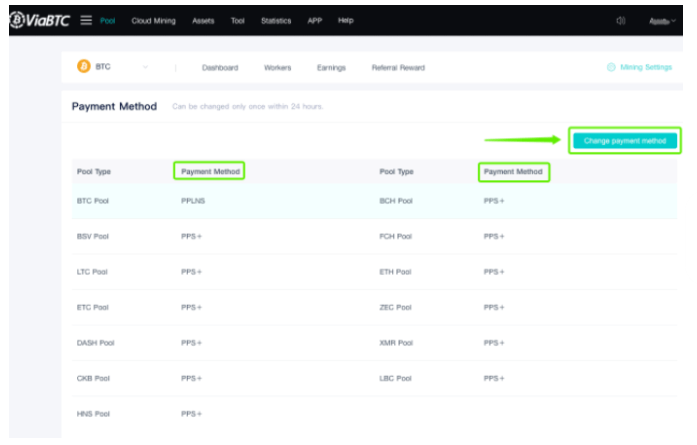Screen dimensions: 697x445
Task: Select the BSV Pool entry
Action: tap(92, 237)
